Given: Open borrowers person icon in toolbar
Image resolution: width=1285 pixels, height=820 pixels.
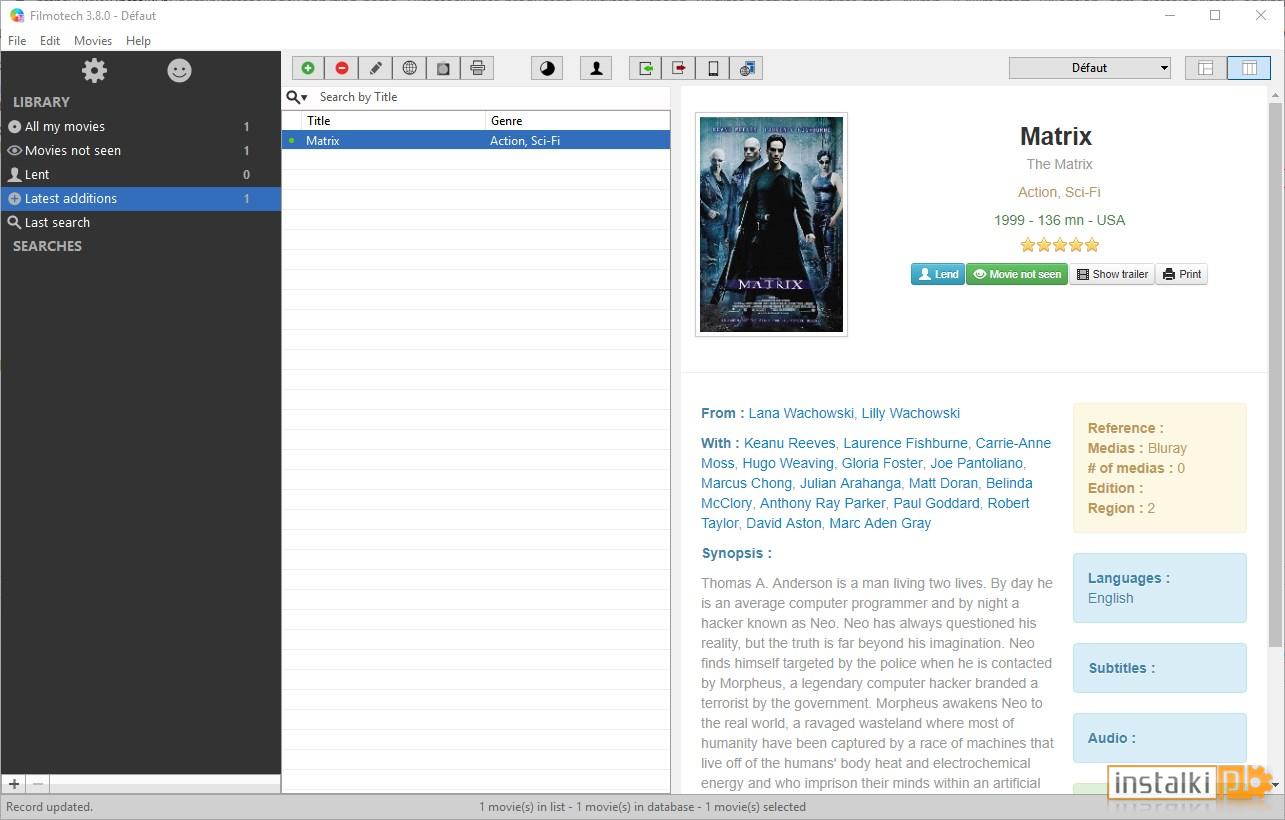Looking at the screenshot, I should (x=596, y=68).
